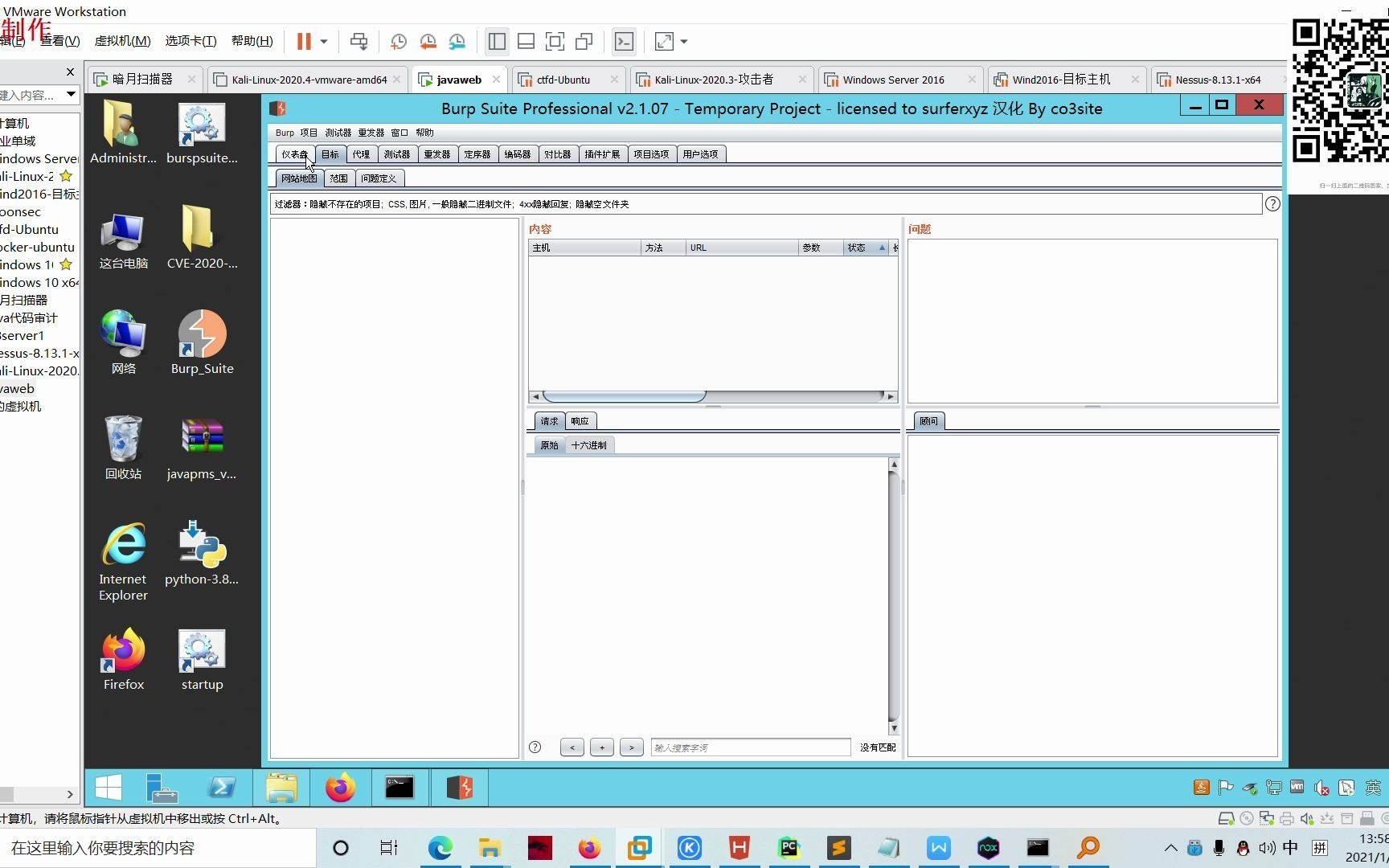Click VMware take snapshot toolbar icon
The width and height of the screenshot is (1389, 868).
tap(399, 41)
